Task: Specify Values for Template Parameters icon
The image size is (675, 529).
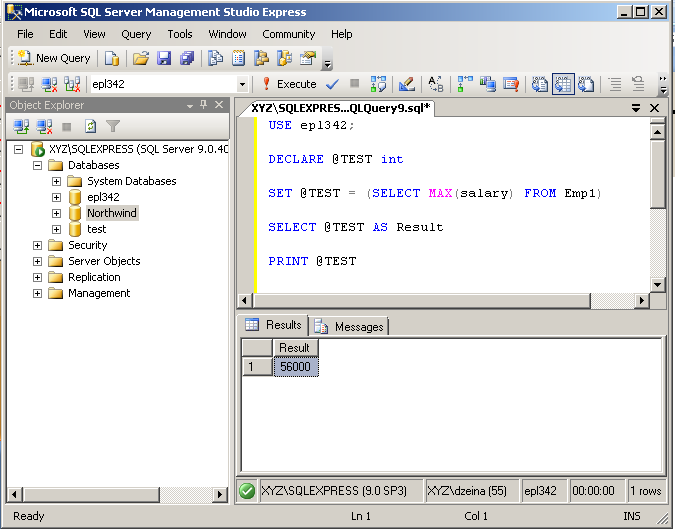Action: (436, 84)
